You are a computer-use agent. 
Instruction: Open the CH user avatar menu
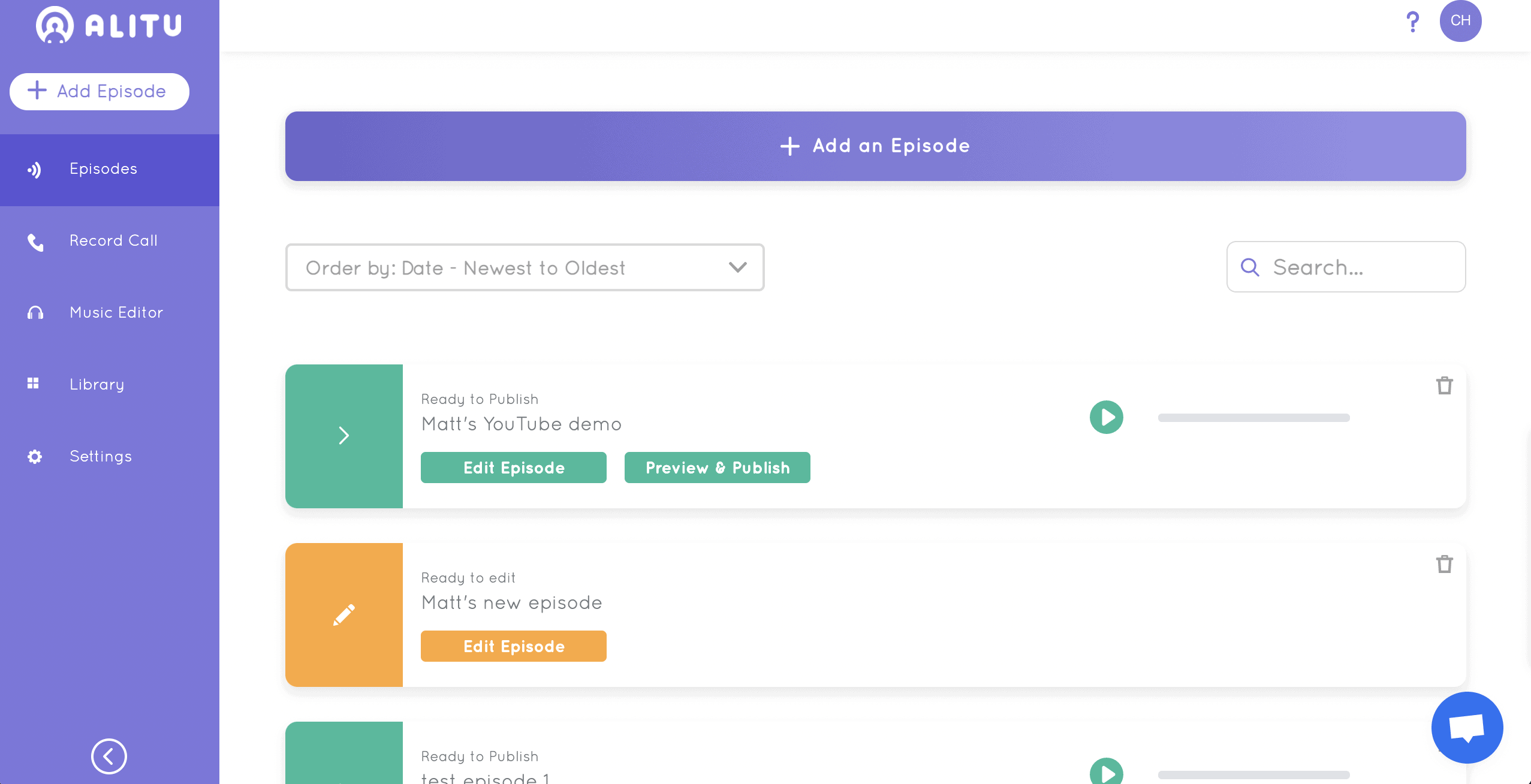pos(1460,21)
